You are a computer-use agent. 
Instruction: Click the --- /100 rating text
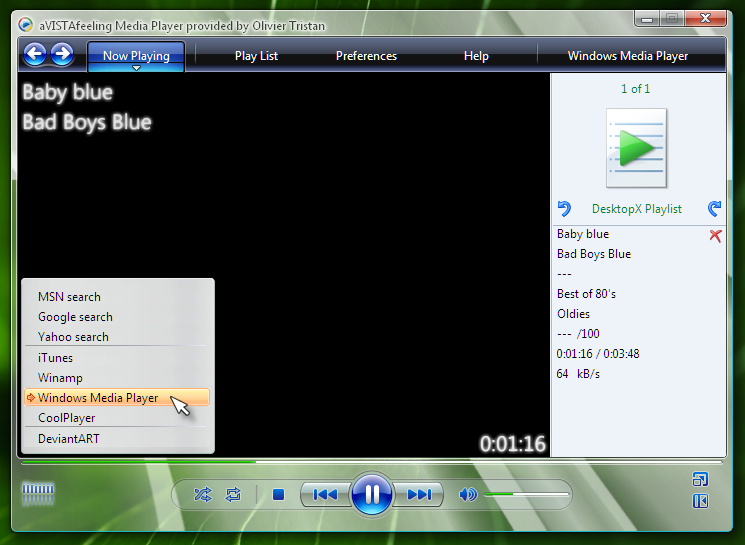click(x=578, y=334)
